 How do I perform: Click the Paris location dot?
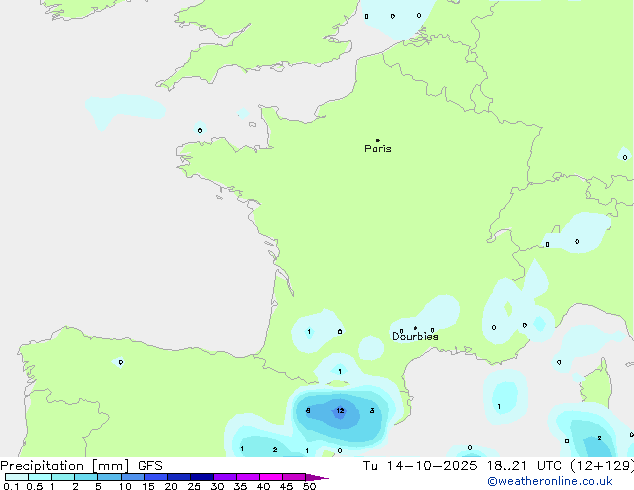click(x=378, y=140)
